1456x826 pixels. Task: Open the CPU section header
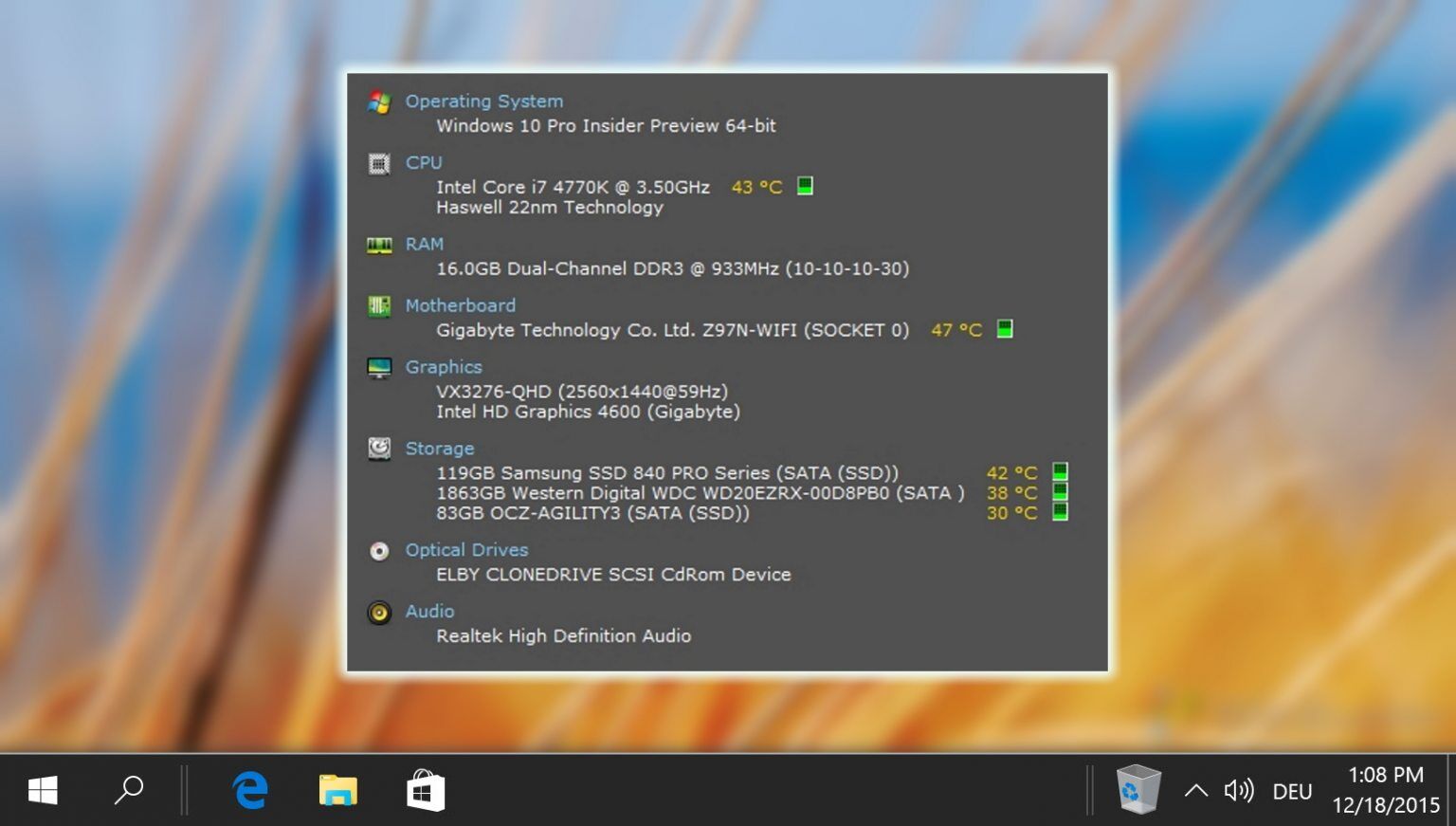click(423, 162)
